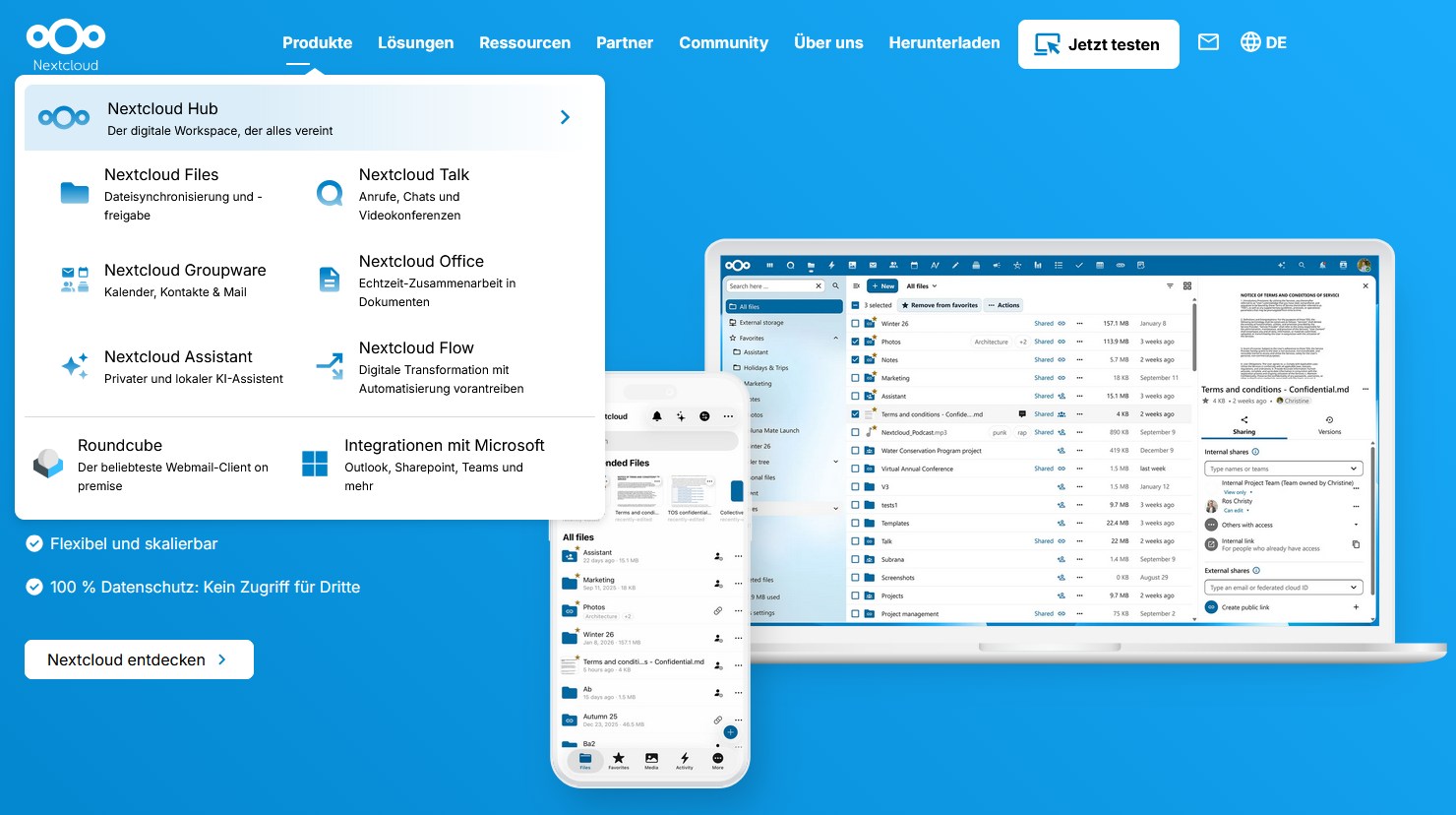Uncheck the Notes folder checkbox
Image resolution: width=1456 pixels, height=815 pixels.
coord(855,359)
